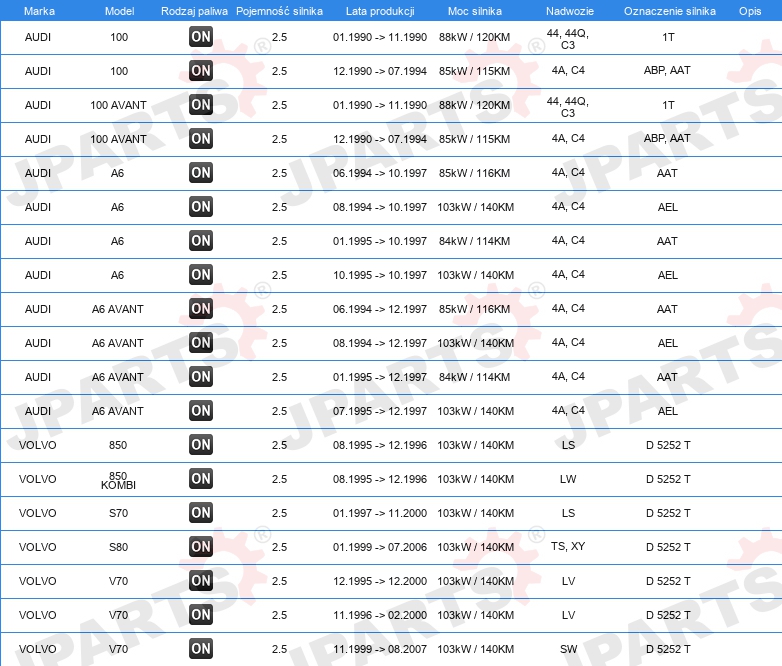Screen dimensions: 782x666
Task: Select ON icon for A6 Avant 01.1995 -> 12.1997
Action: pyautogui.click(x=201, y=377)
